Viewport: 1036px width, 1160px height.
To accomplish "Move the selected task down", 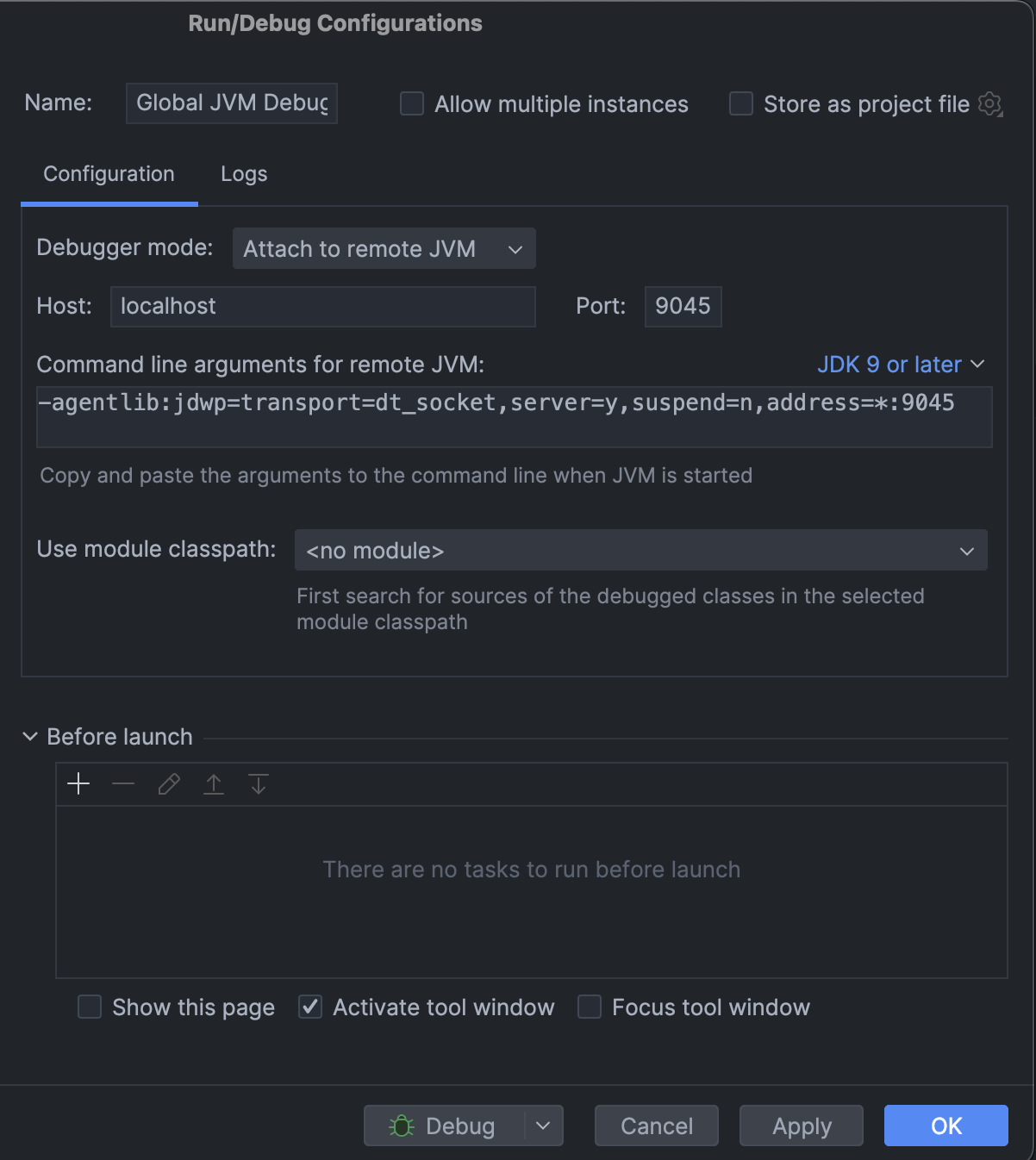I will coord(258,784).
